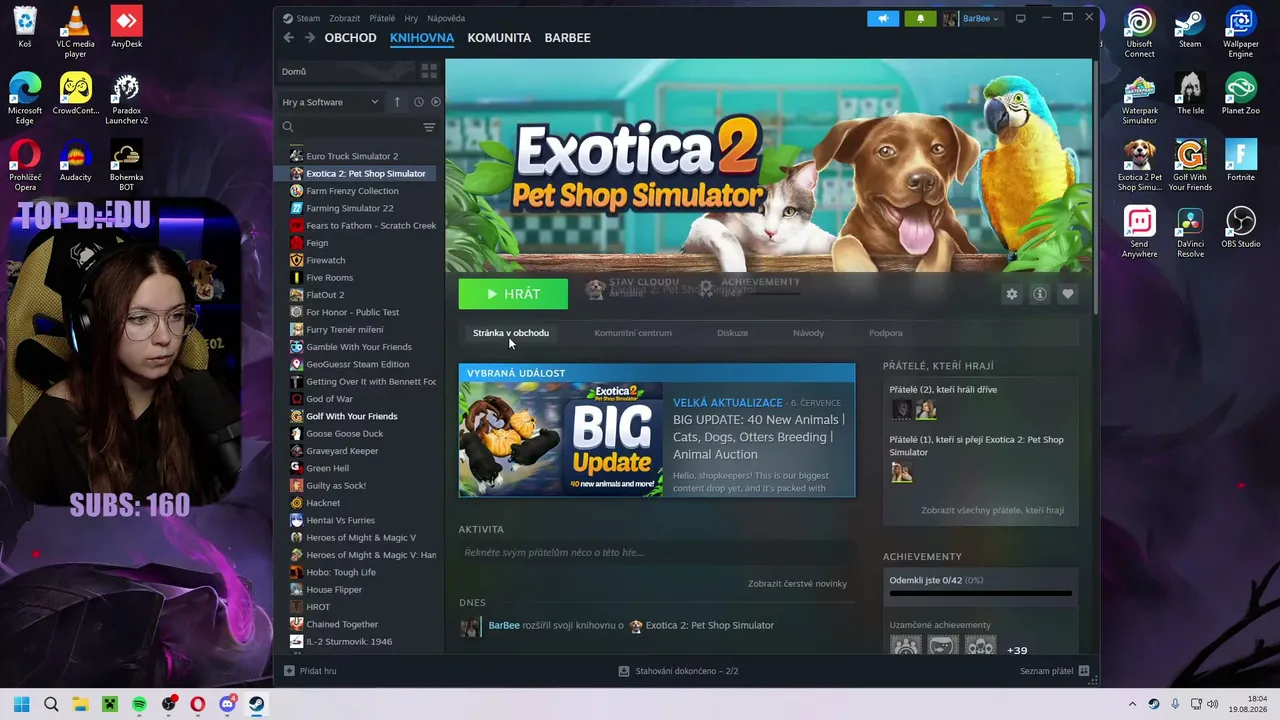This screenshot has width=1280, height=720.
Task: Open Stránka v obchodě link
Action: (x=511, y=333)
